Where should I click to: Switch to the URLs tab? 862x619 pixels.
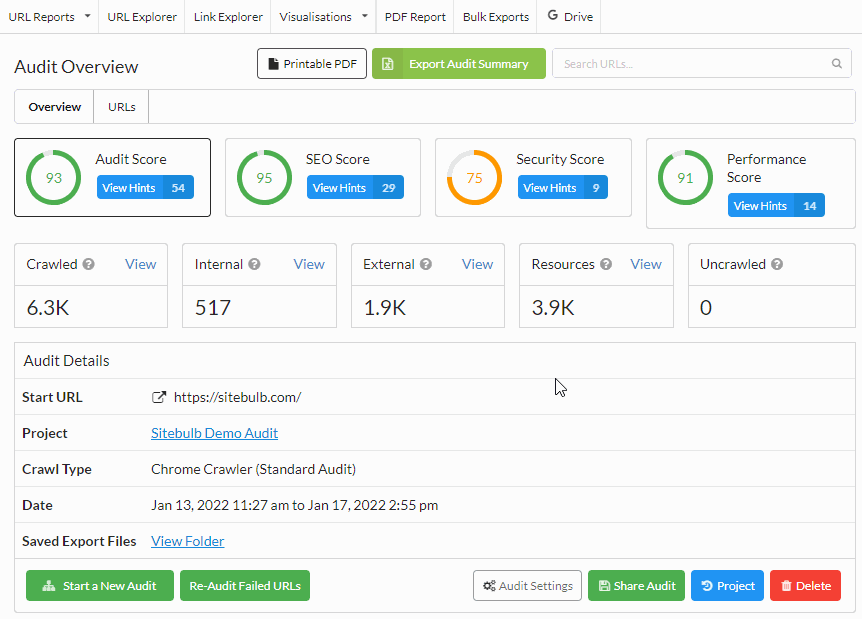coord(121,107)
